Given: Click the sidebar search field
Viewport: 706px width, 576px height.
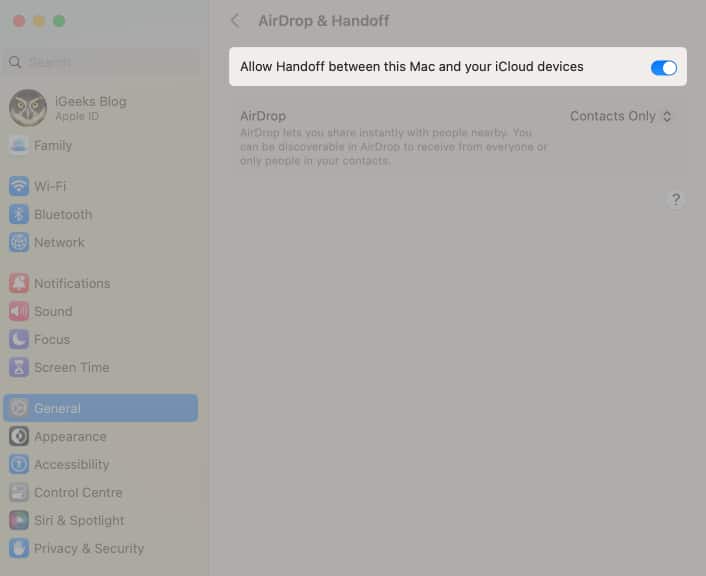Looking at the screenshot, I should pyautogui.click(x=102, y=62).
